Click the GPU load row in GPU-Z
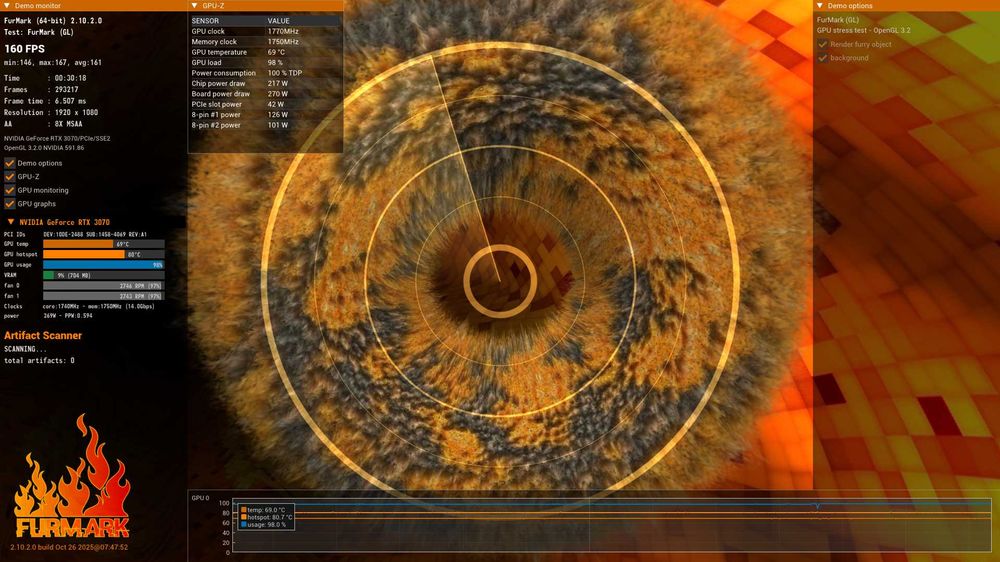Image resolution: width=1000 pixels, height=562 pixels. point(265,63)
